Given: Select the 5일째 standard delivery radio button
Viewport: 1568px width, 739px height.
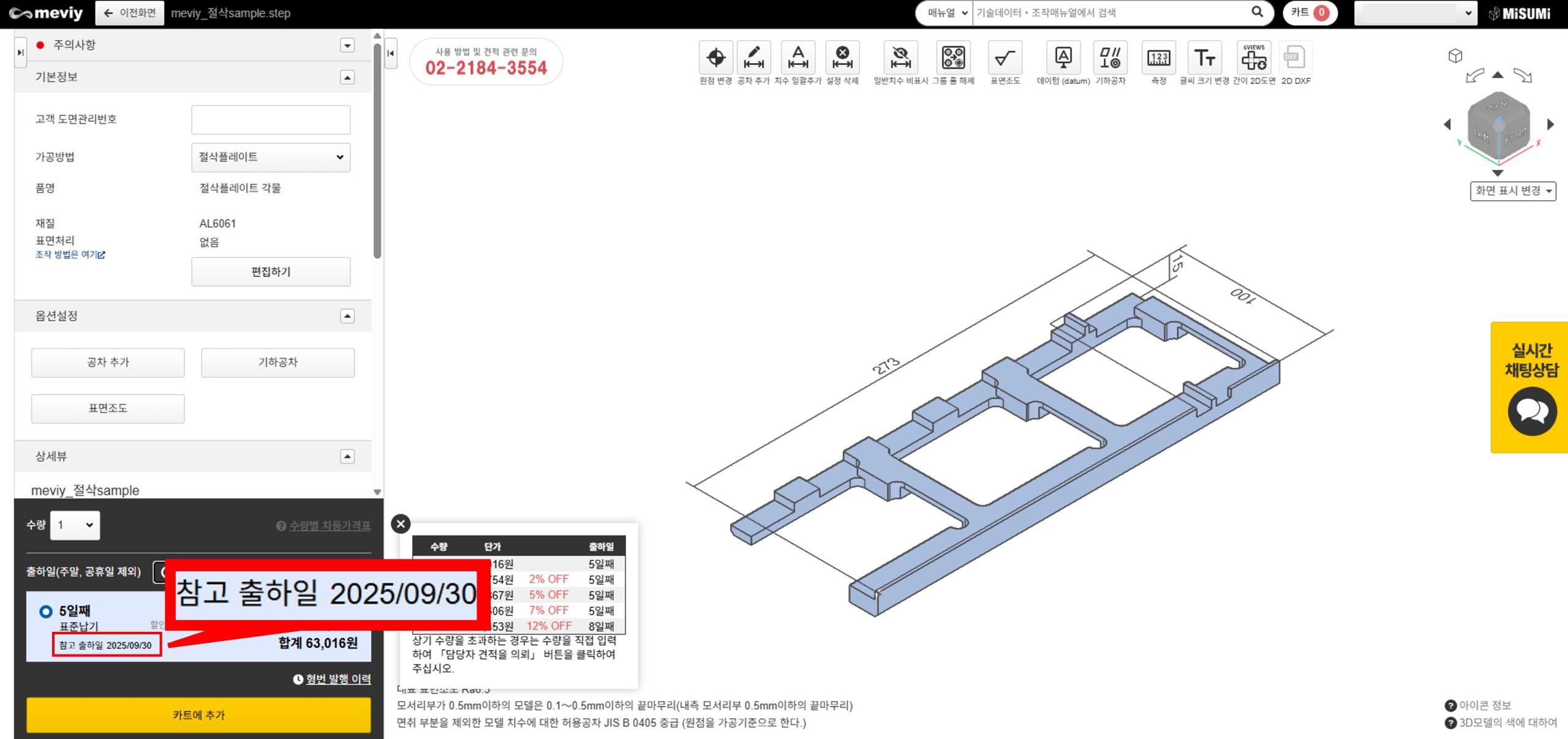Looking at the screenshot, I should click(x=46, y=611).
